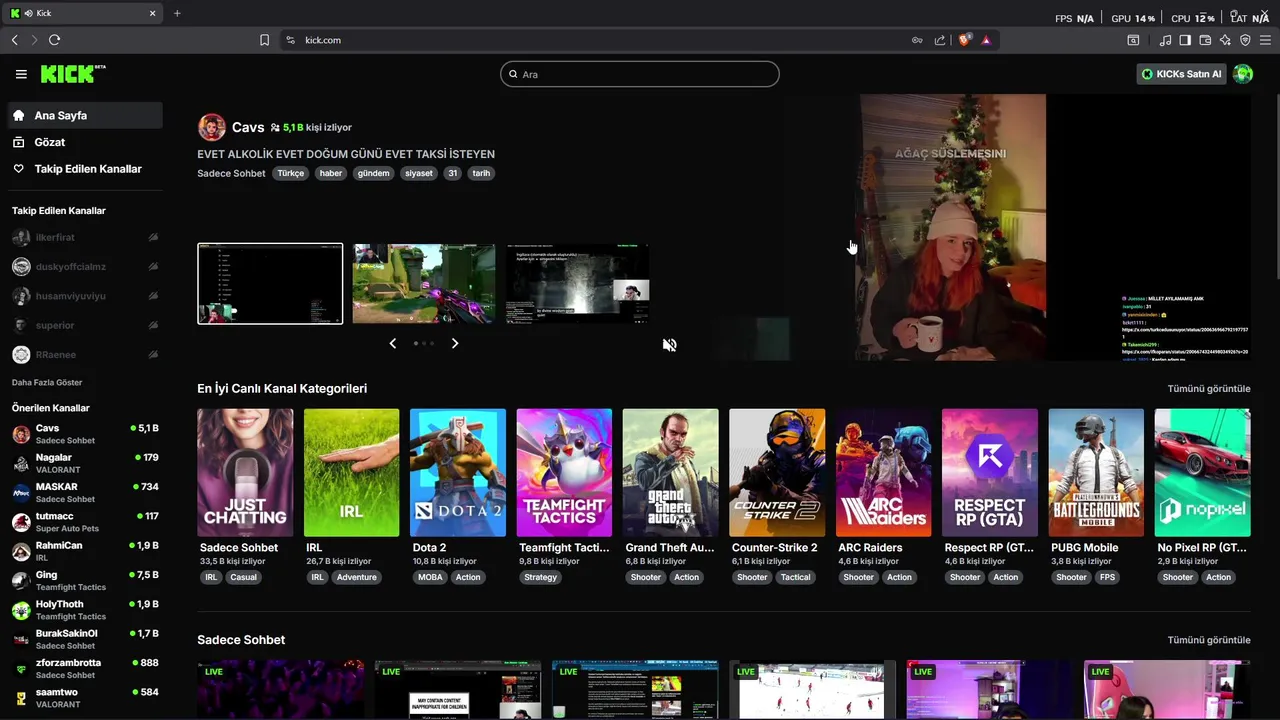Click the Ara search field

pos(640,74)
